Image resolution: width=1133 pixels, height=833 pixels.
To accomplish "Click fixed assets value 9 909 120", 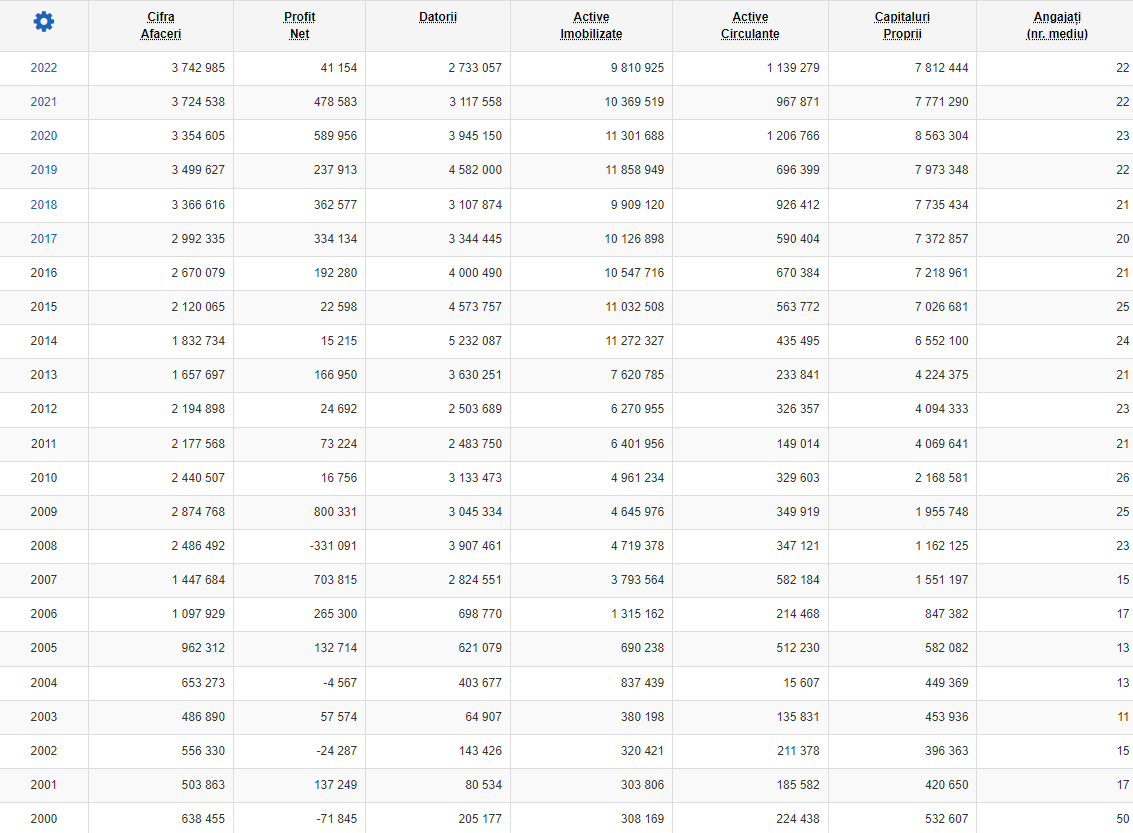I will (637, 204).
